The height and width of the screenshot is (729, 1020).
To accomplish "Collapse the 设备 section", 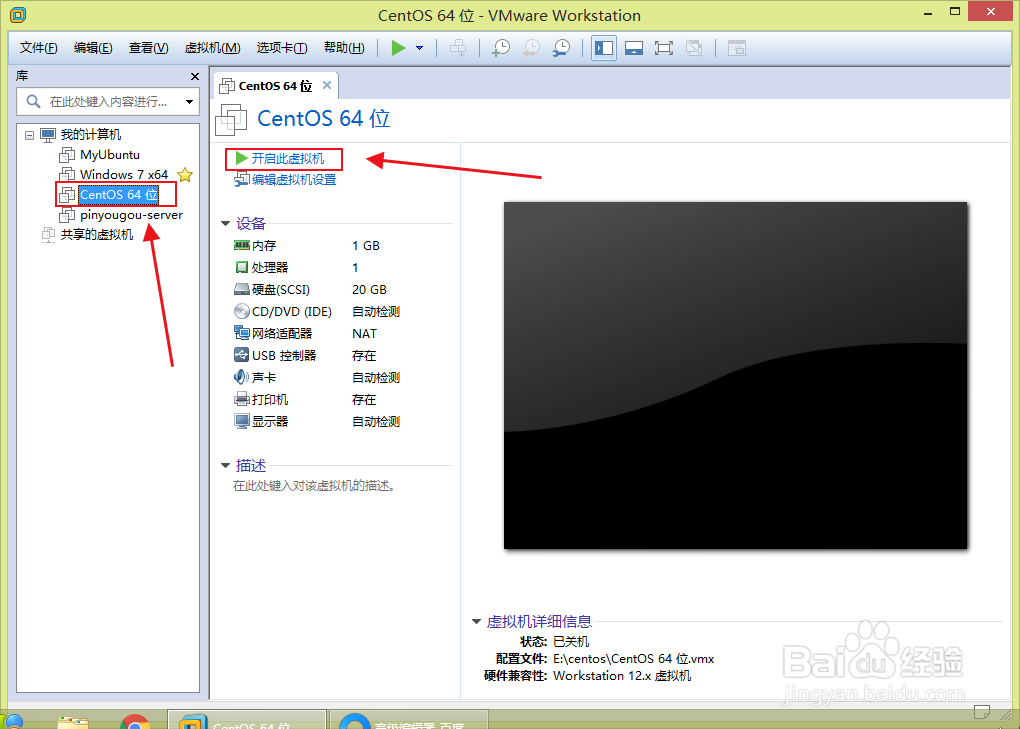I will coord(226,222).
